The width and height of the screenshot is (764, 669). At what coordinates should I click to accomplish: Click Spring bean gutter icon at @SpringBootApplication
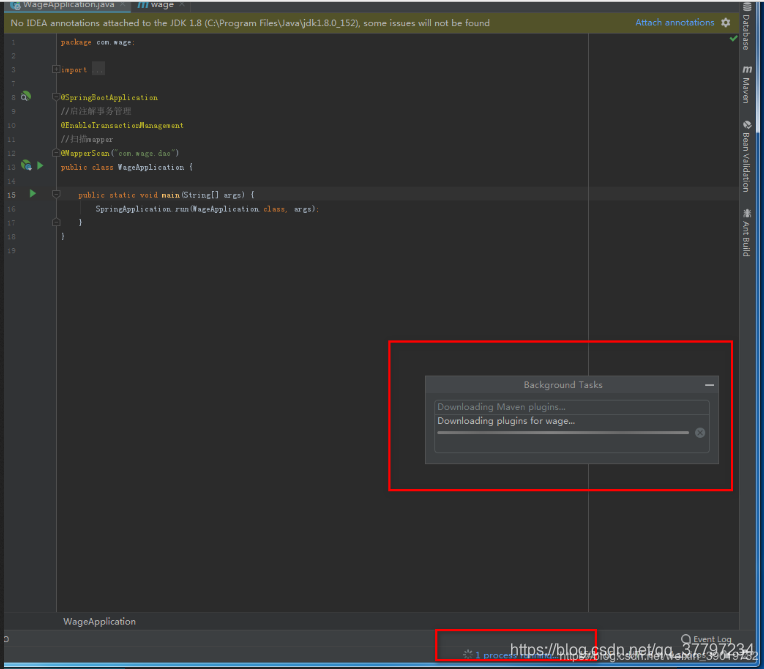click(x=26, y=96)
